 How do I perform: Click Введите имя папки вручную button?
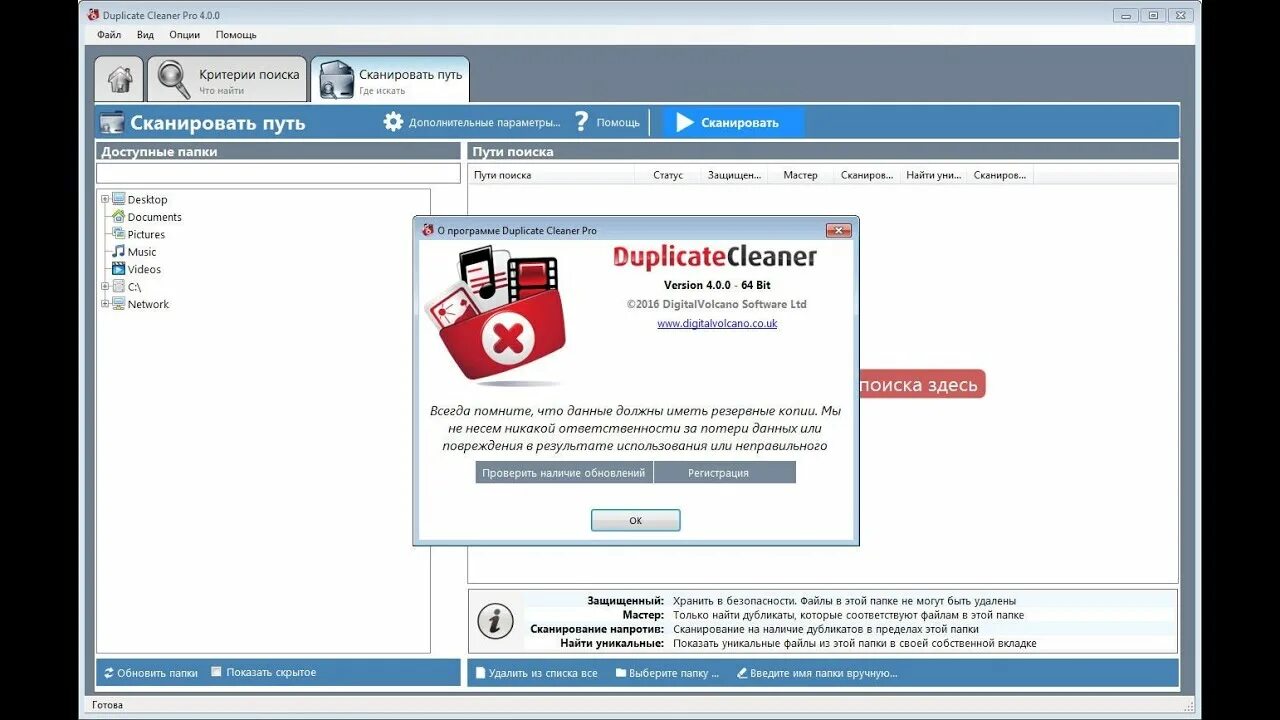(x=817, y=673)
